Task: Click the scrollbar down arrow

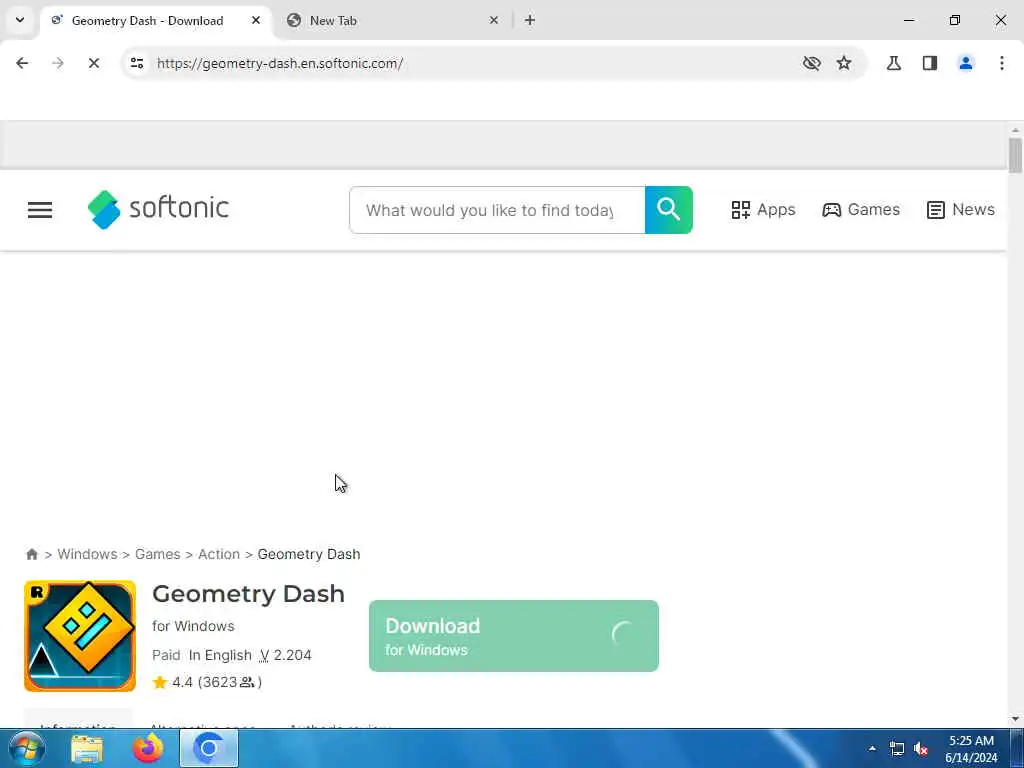Action: click(1015, 719)
